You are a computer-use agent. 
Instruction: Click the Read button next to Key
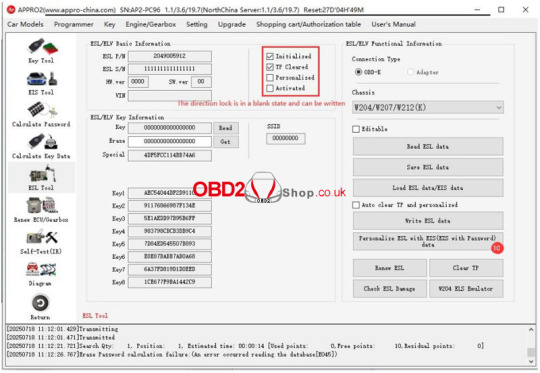[226, 128]
